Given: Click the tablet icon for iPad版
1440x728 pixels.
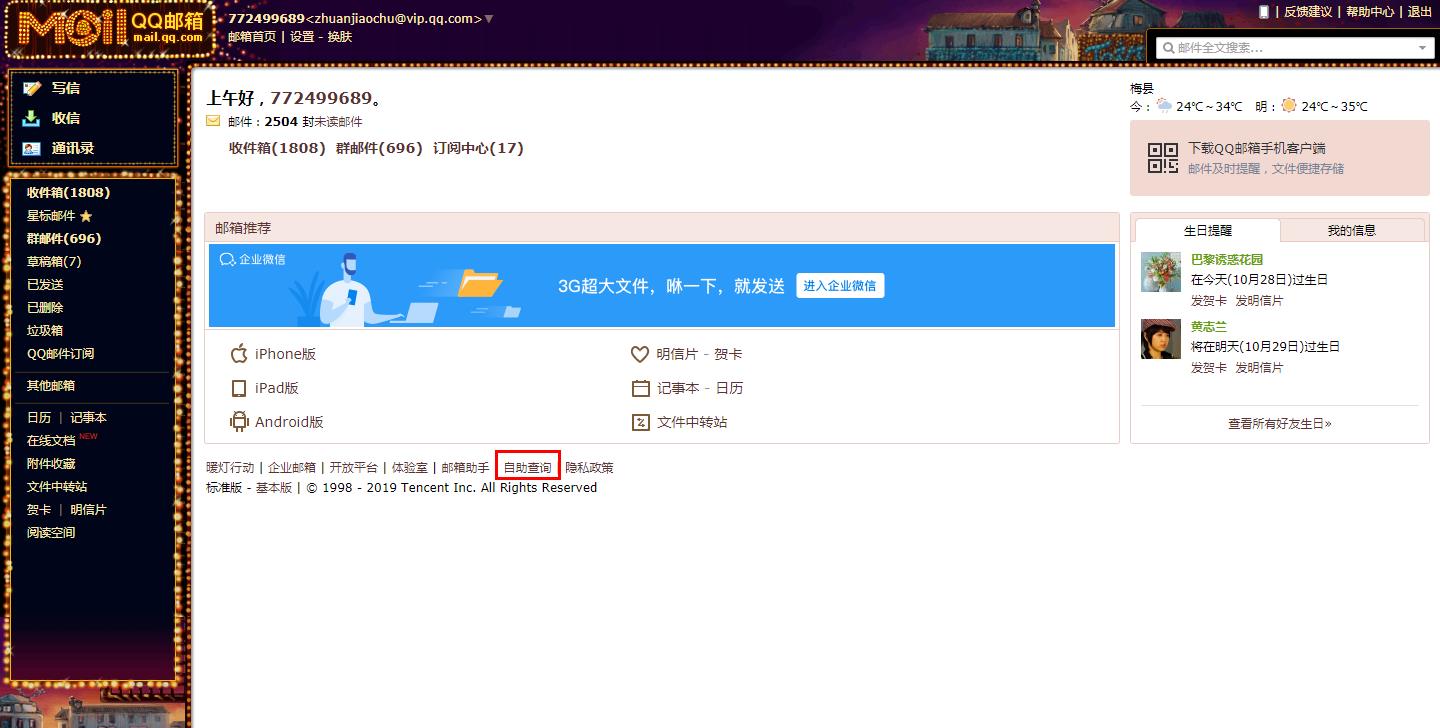Looking at the screenshot, I should [x=239, y=388].
